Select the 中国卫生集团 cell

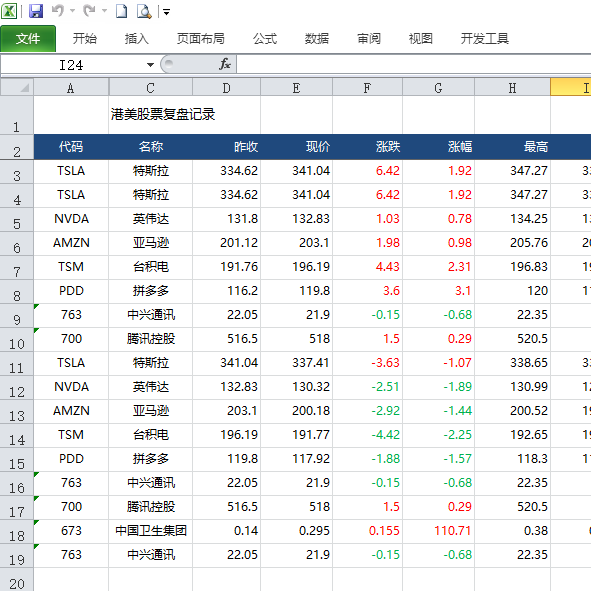tap(150, 531)
